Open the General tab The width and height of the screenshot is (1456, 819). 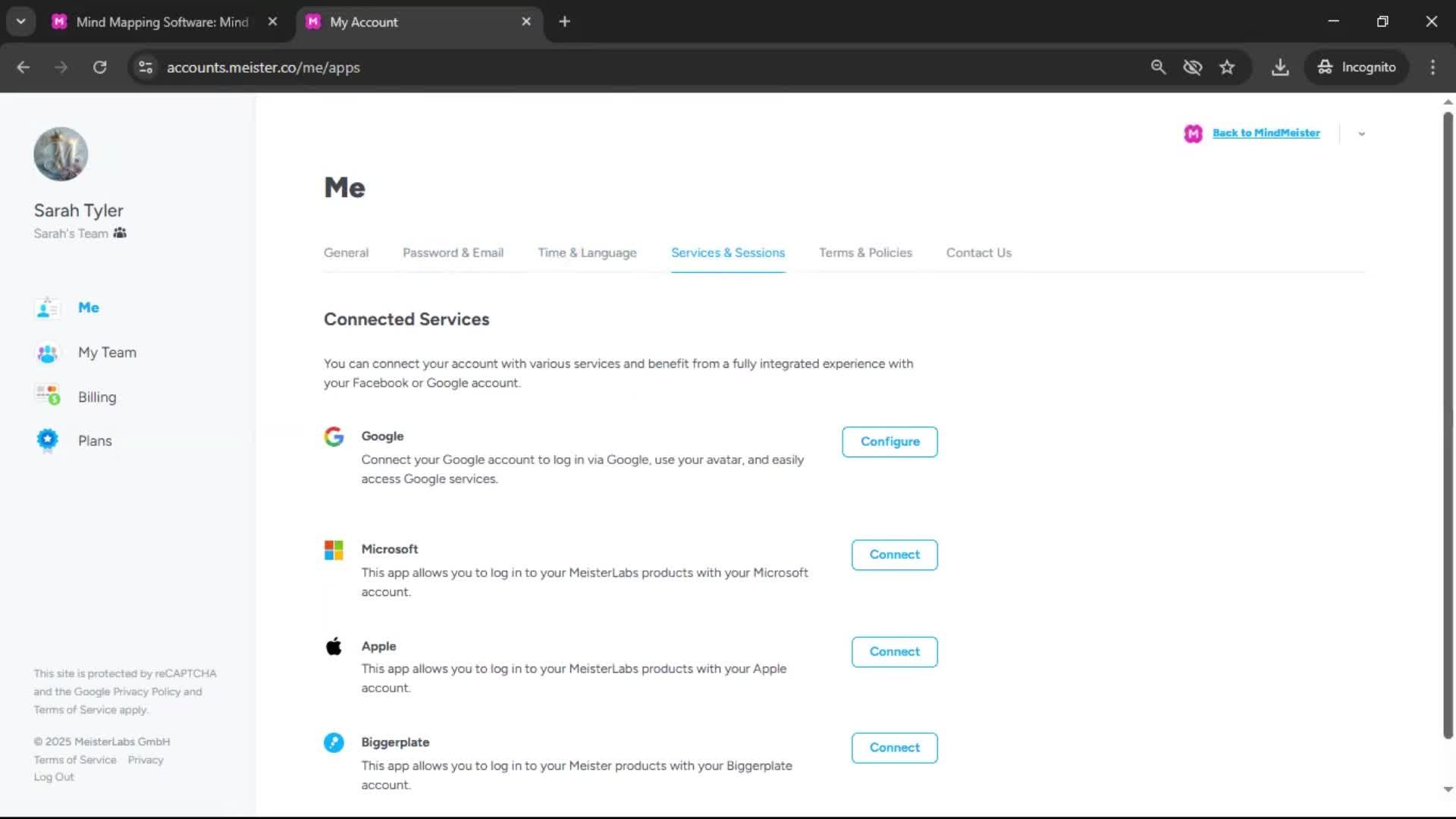(346, 253)
